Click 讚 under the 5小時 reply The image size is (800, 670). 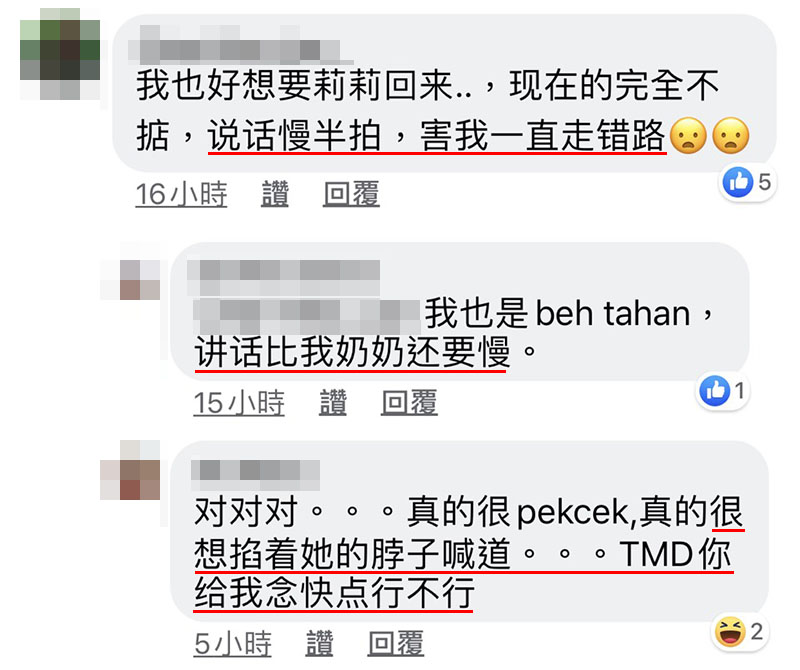point(319,643)
